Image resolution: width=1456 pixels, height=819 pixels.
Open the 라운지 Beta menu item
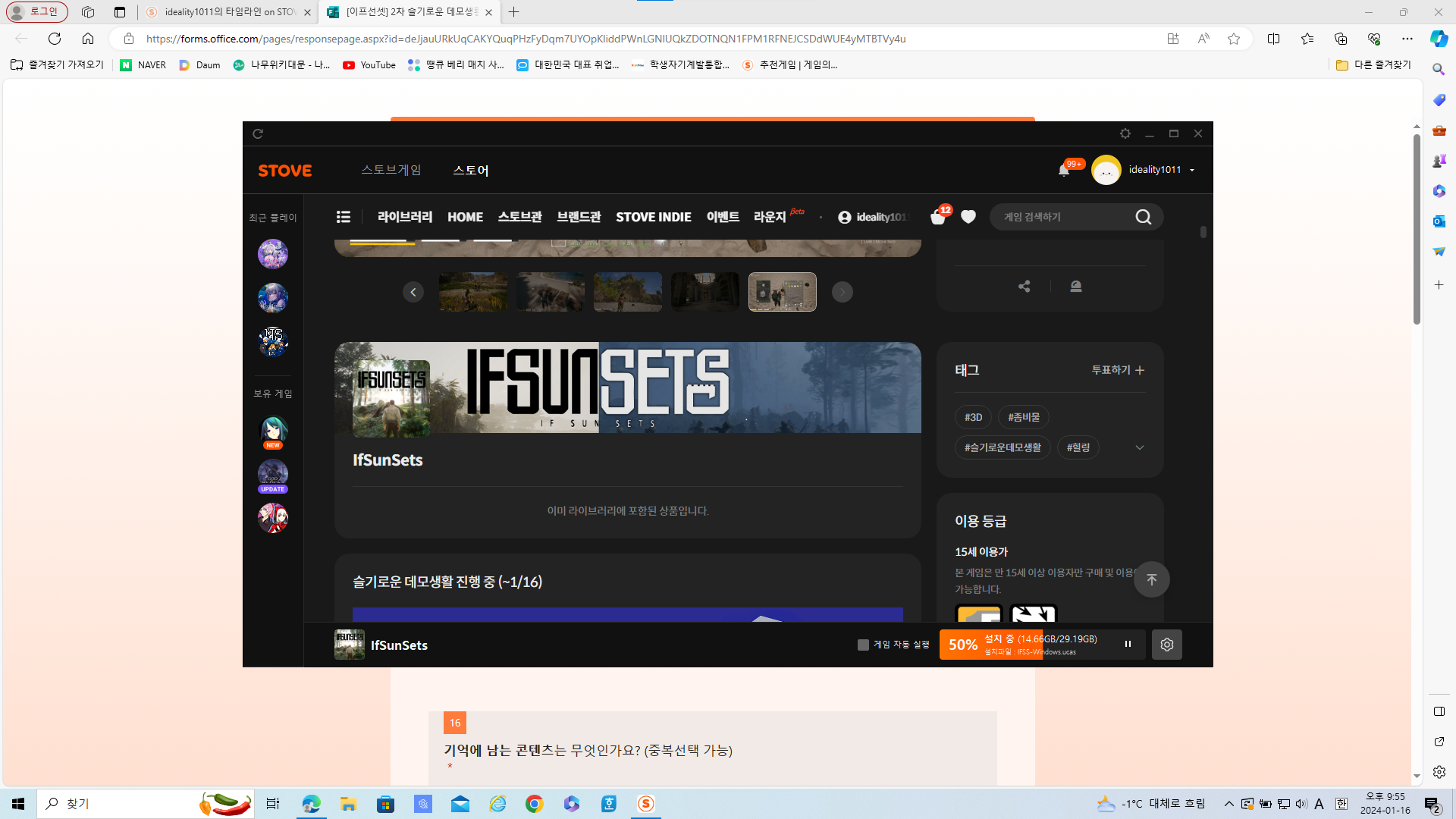pyautogui.click(x=778, y=216)
